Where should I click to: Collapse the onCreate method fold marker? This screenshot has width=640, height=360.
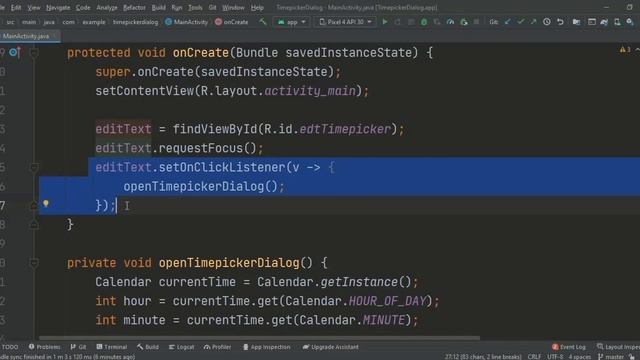coord(34,53)
